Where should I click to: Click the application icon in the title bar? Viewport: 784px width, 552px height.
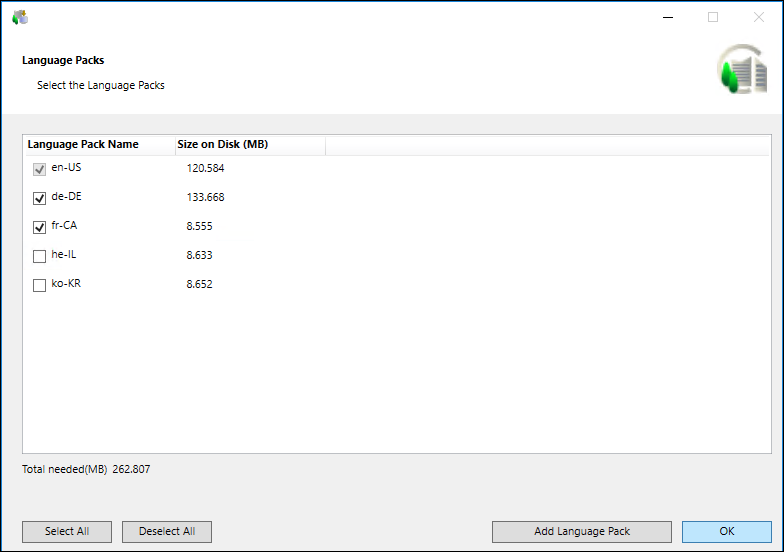[20, 17]
